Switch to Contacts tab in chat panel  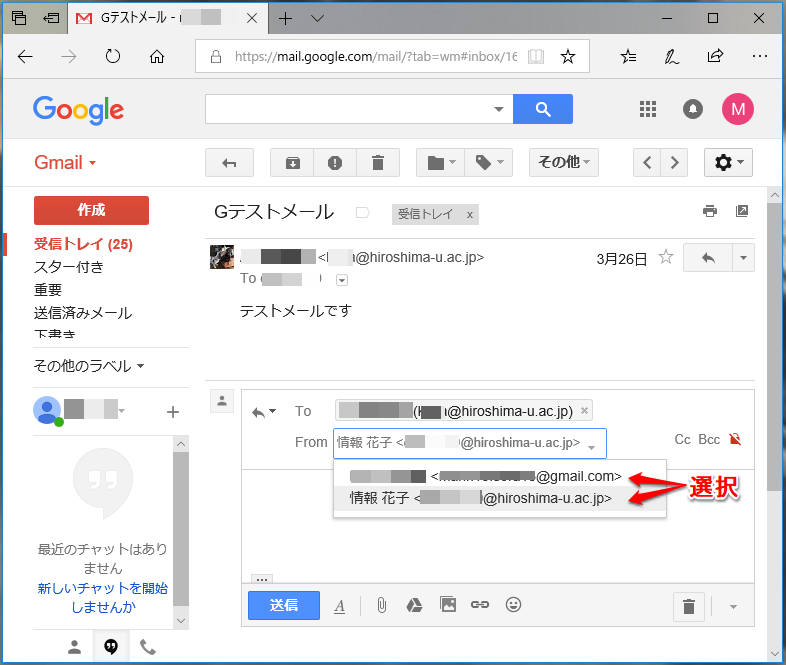point(74,647)
